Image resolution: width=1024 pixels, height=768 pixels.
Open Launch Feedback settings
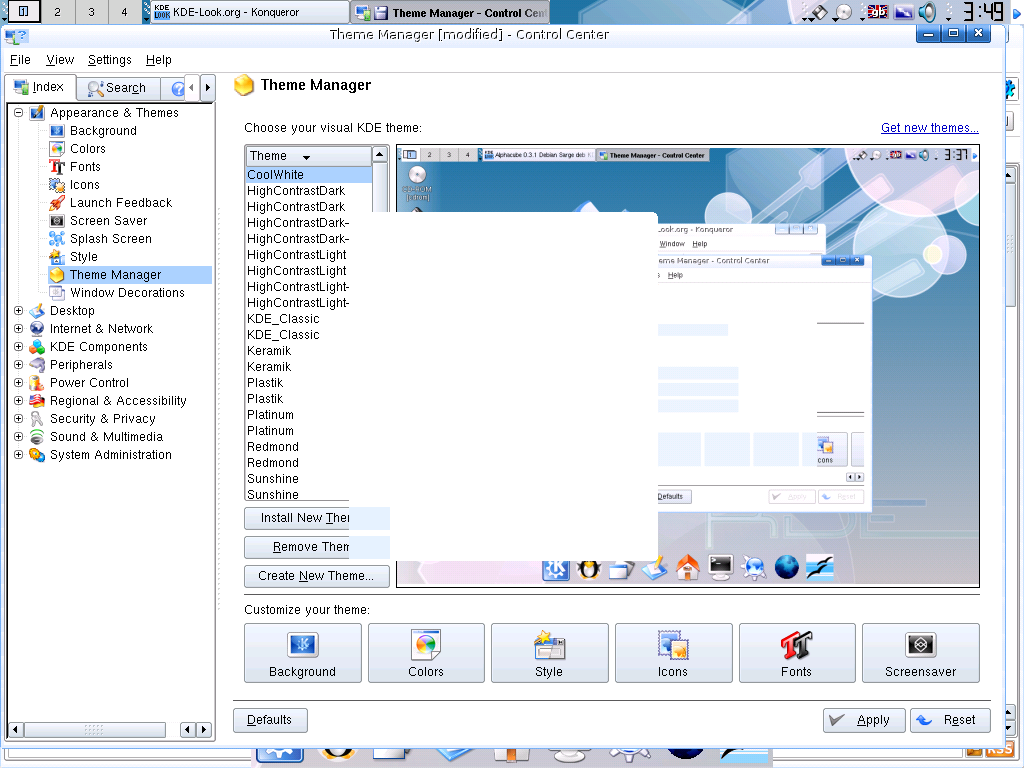[120, 202]
